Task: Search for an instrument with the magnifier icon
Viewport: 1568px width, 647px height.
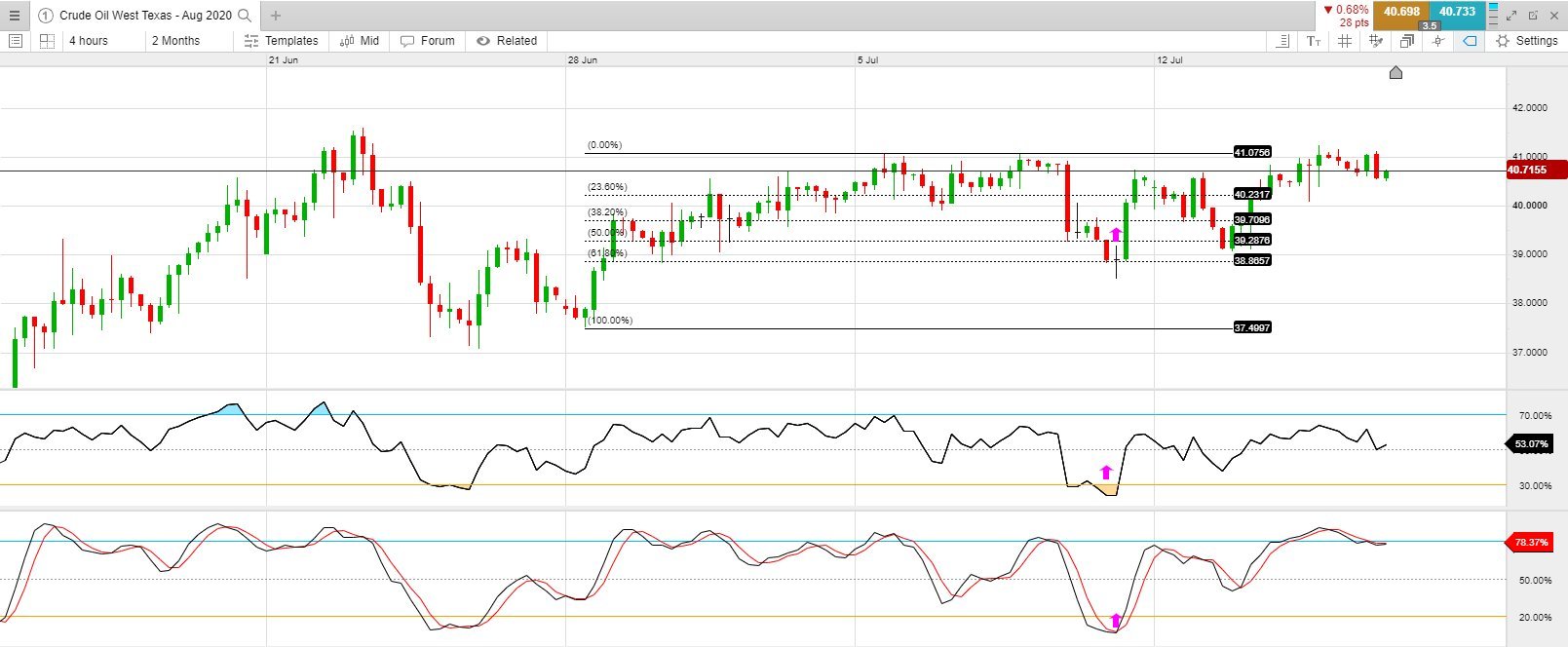Action: coord(245,16)
